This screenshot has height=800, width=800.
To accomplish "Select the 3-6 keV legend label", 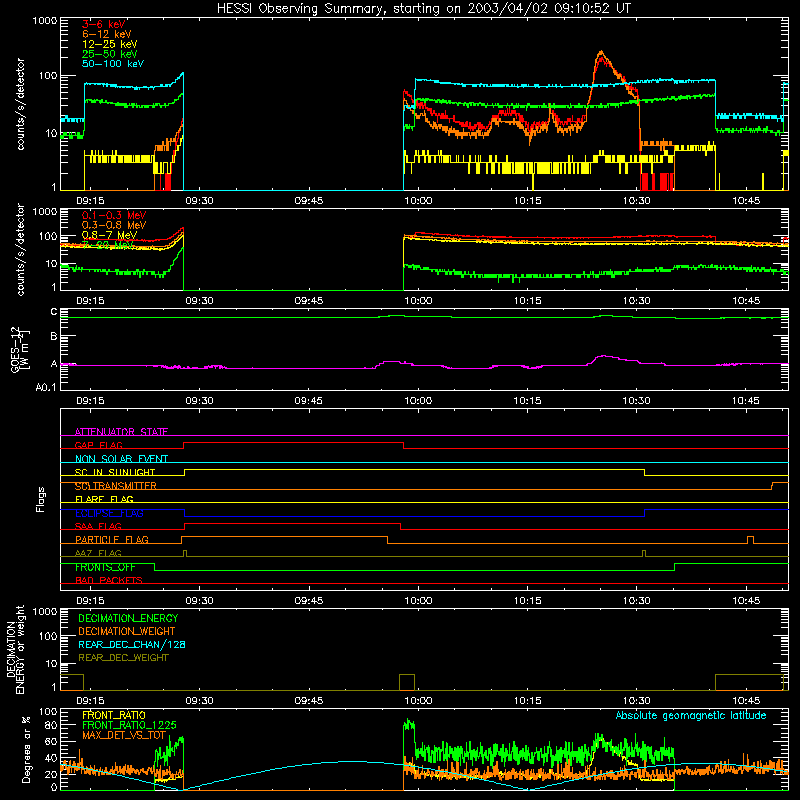I will (104, 24).
